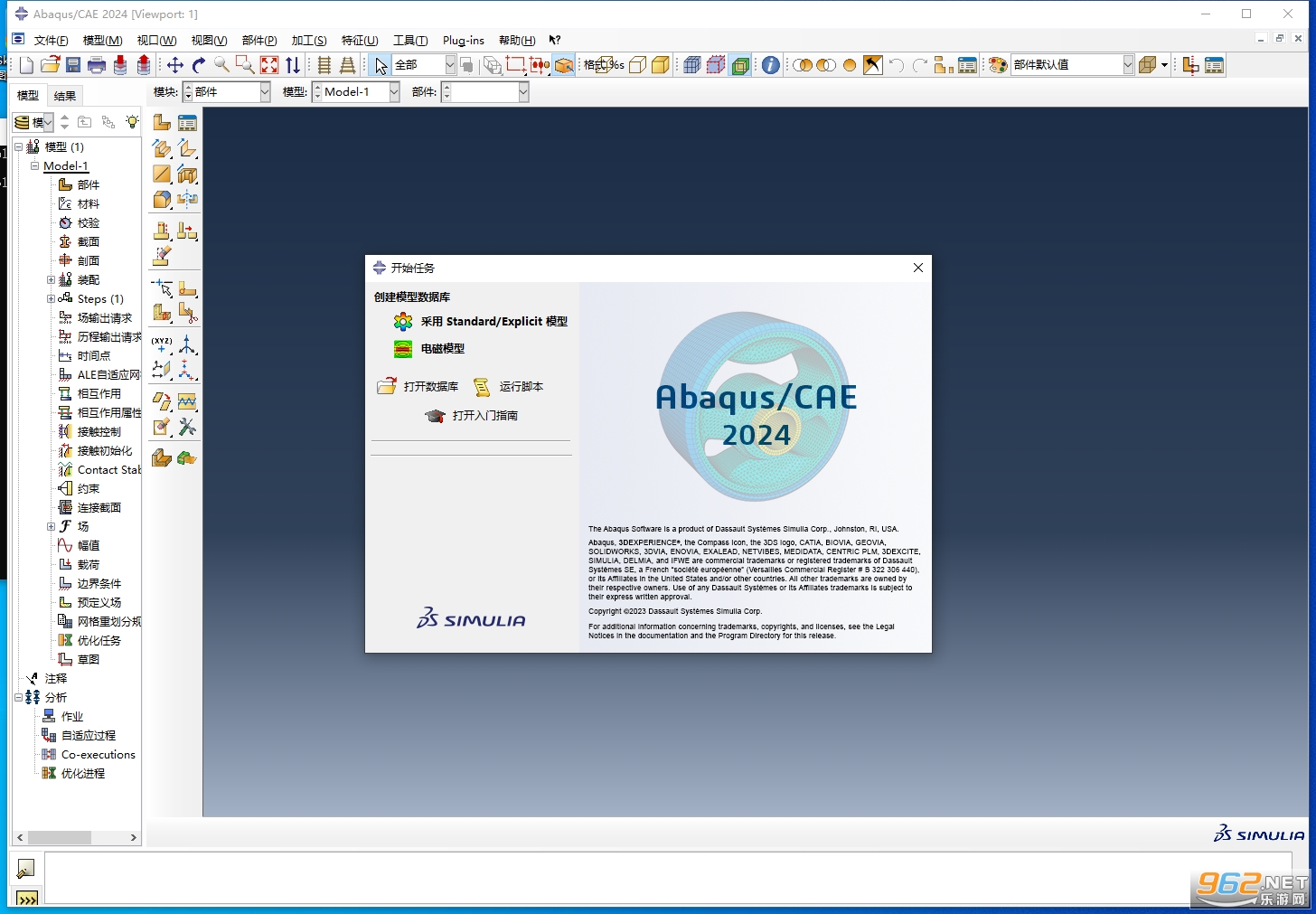The width and height of the screenshot is (1316, 914).
Task: Click the Create Part icon in the toolbox
Action: tap(162, 123)
